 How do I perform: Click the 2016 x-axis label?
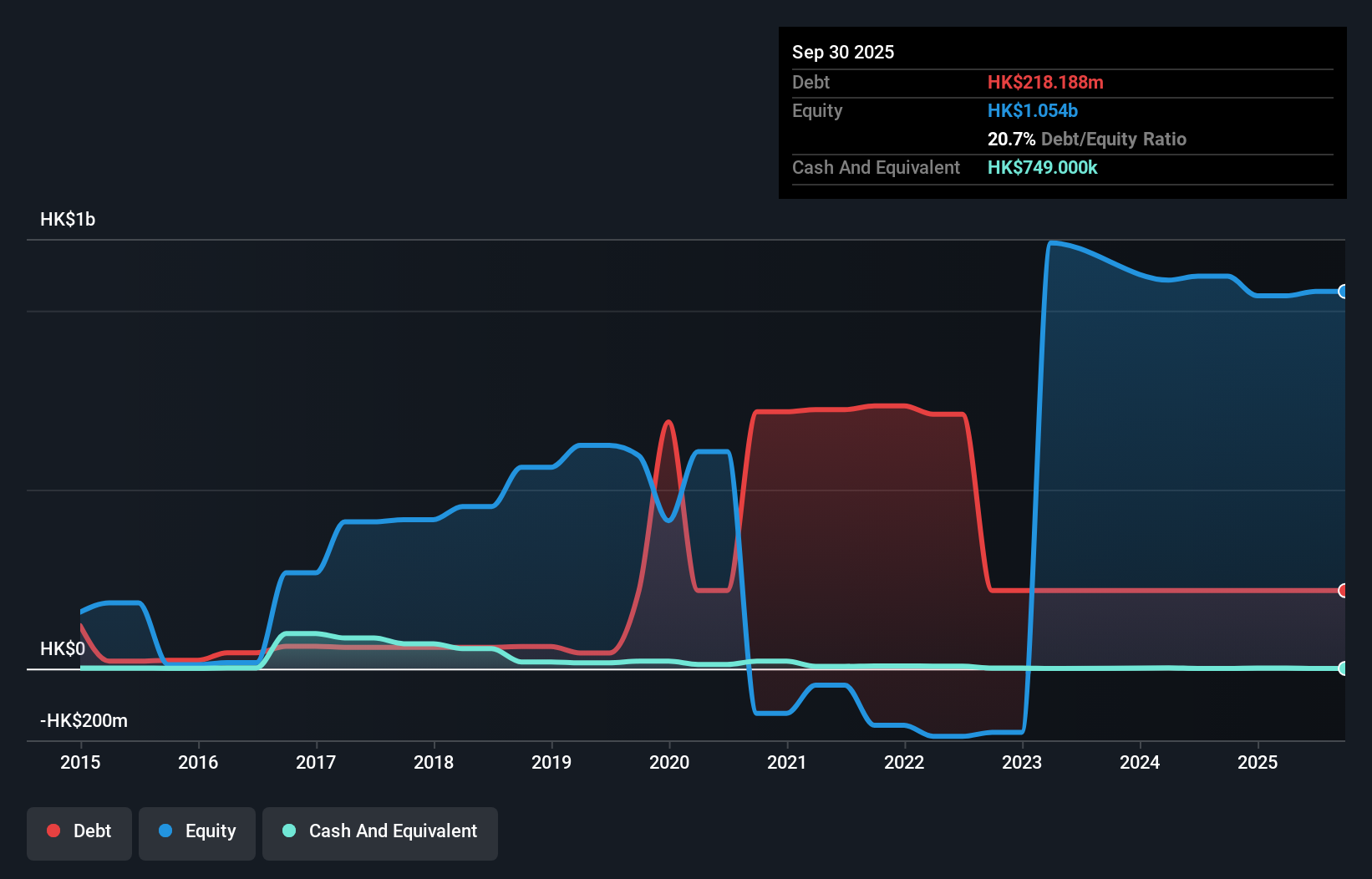[198, 762]
